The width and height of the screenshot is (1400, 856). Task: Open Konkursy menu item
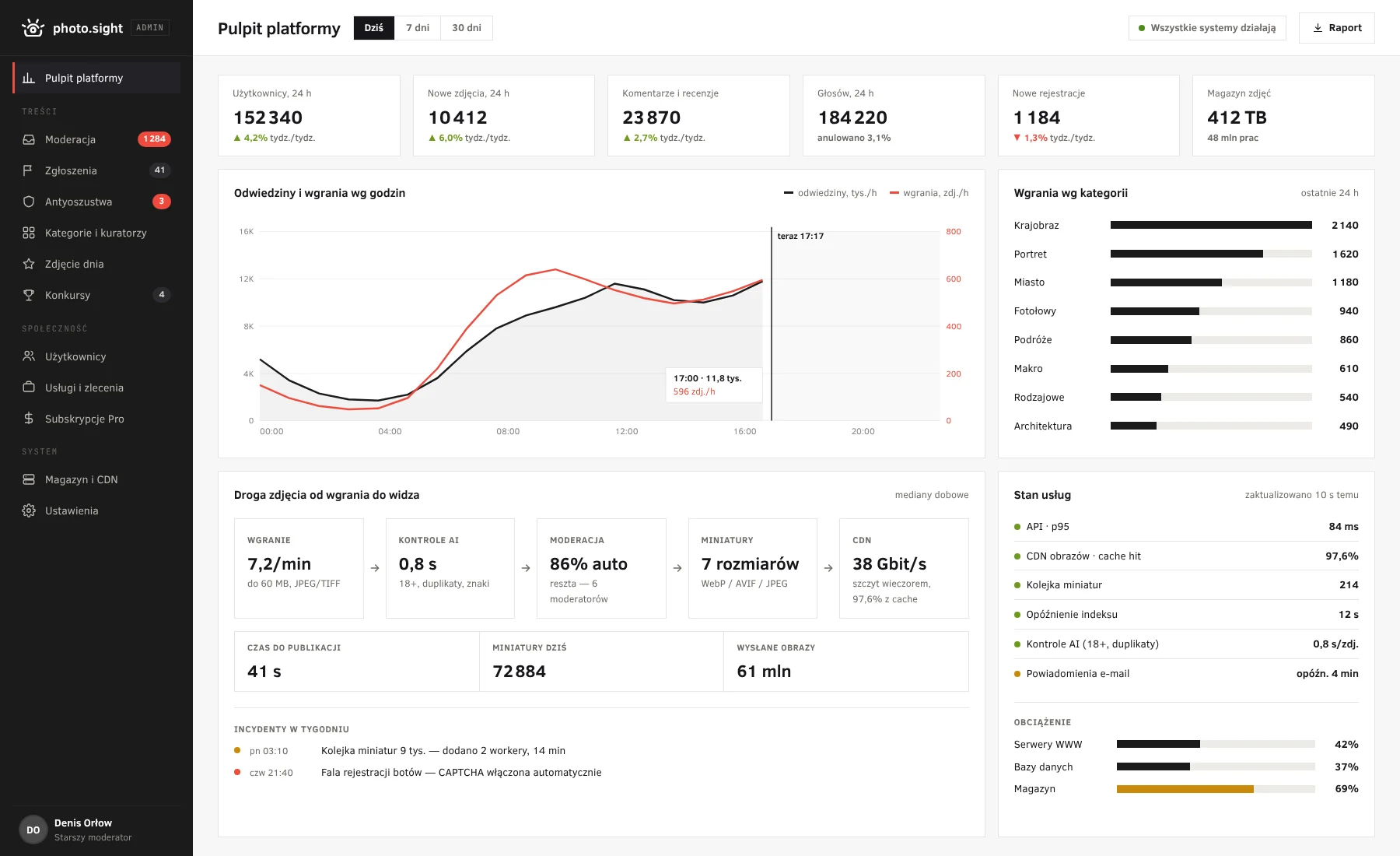(96, 295)
